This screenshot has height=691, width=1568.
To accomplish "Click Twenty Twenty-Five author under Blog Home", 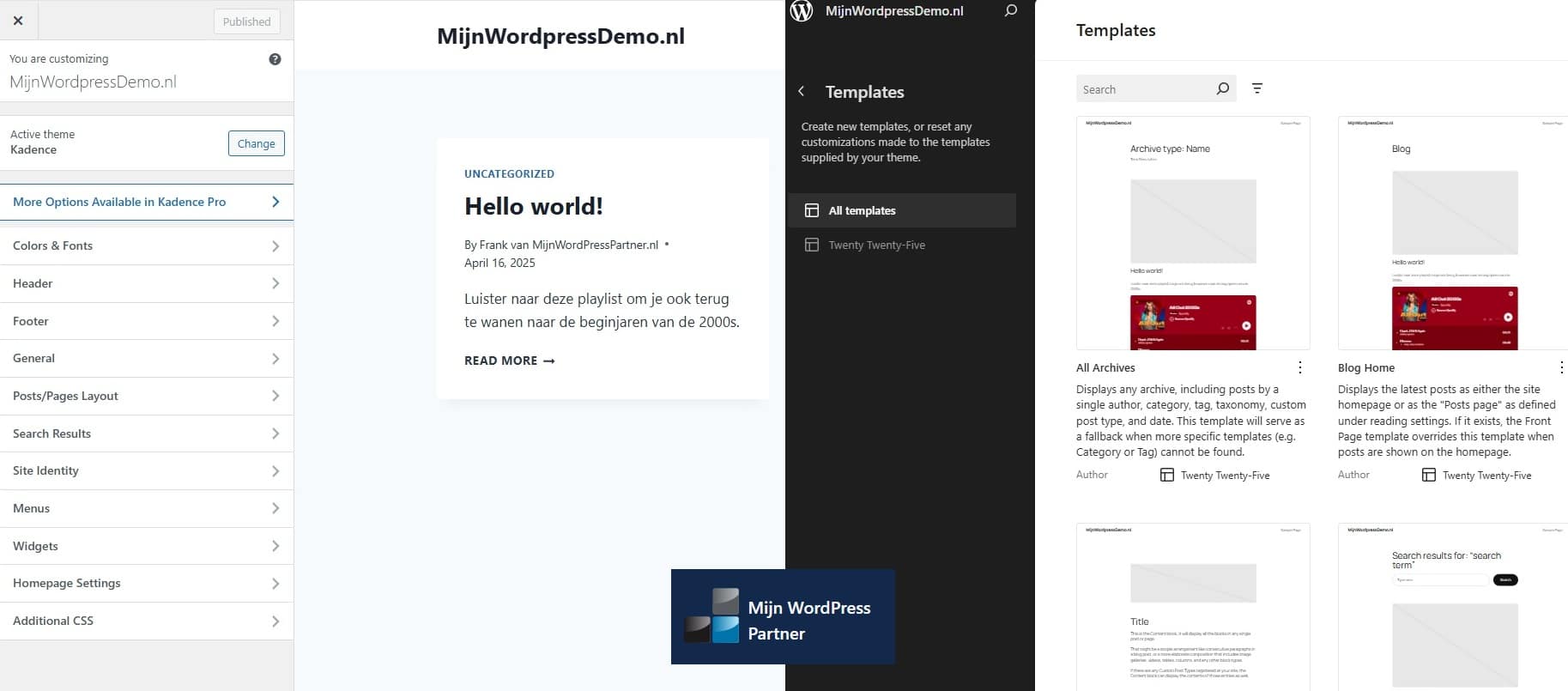I will (x=1486, y=475).
